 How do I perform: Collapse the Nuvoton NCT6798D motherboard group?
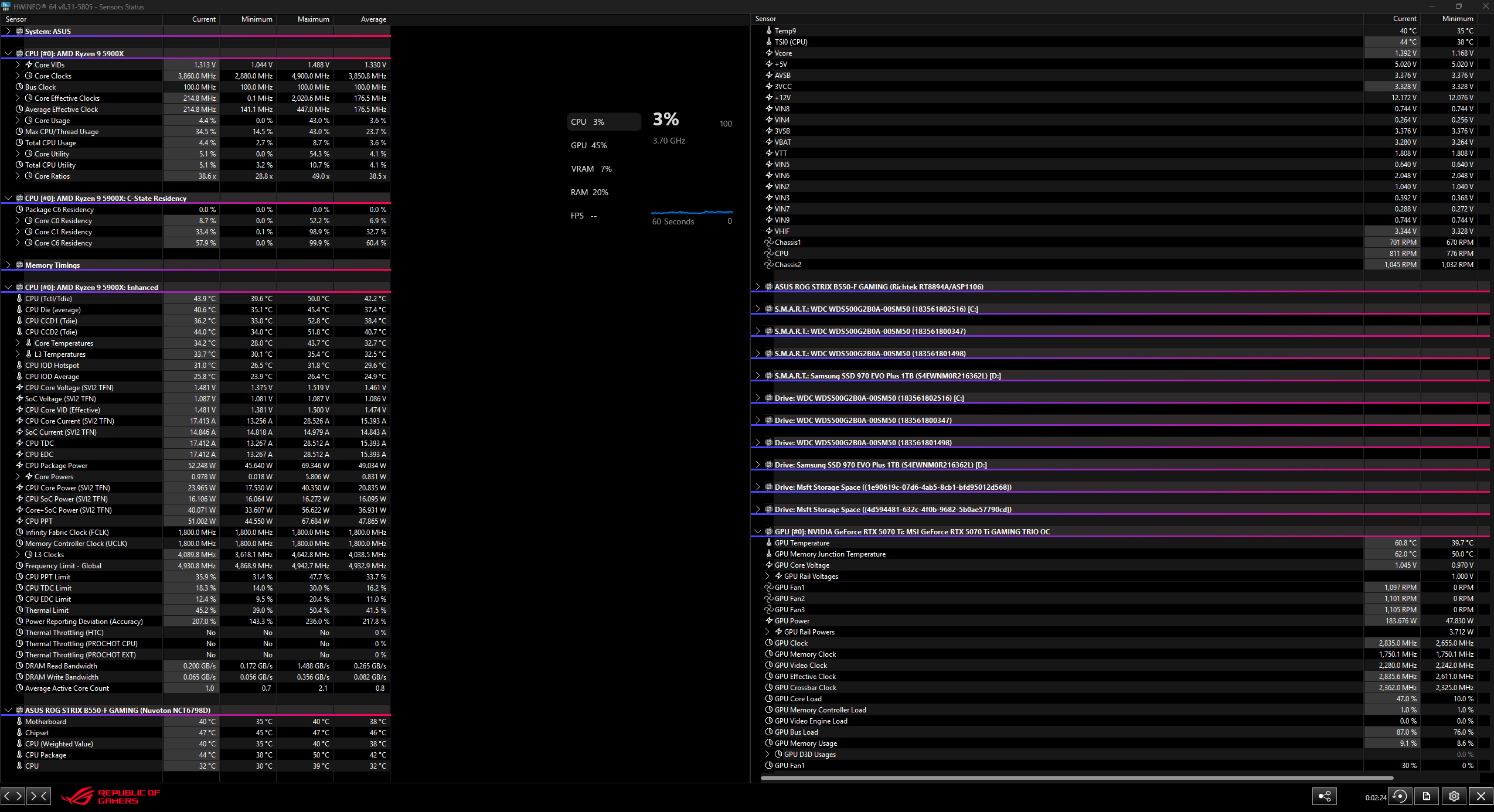8,710
